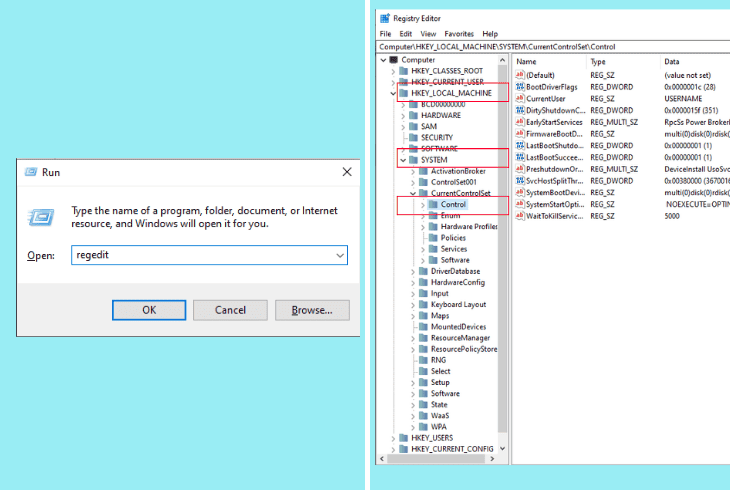
Task: Open the File menu in Registry Editor
Action: click(385, 34)
